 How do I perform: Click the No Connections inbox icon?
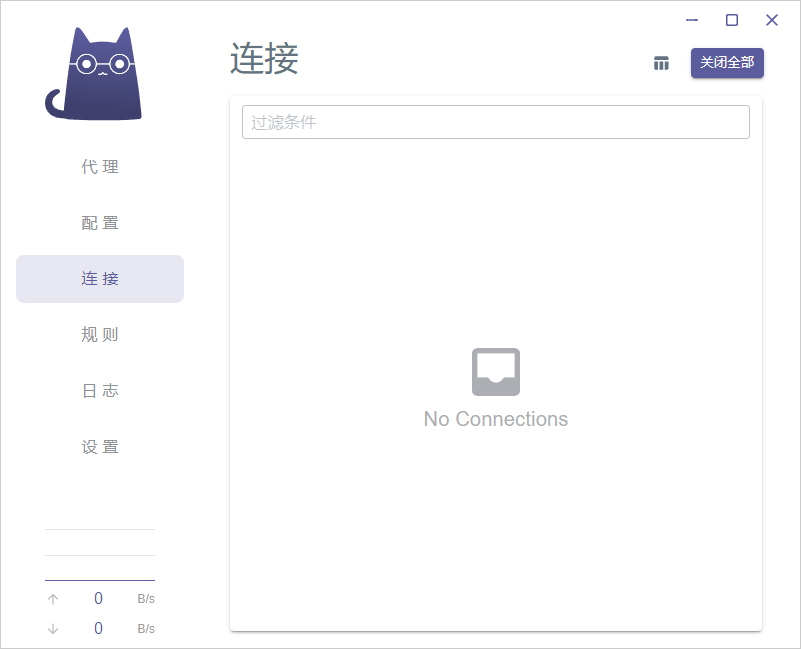click(x=495, y=370)
